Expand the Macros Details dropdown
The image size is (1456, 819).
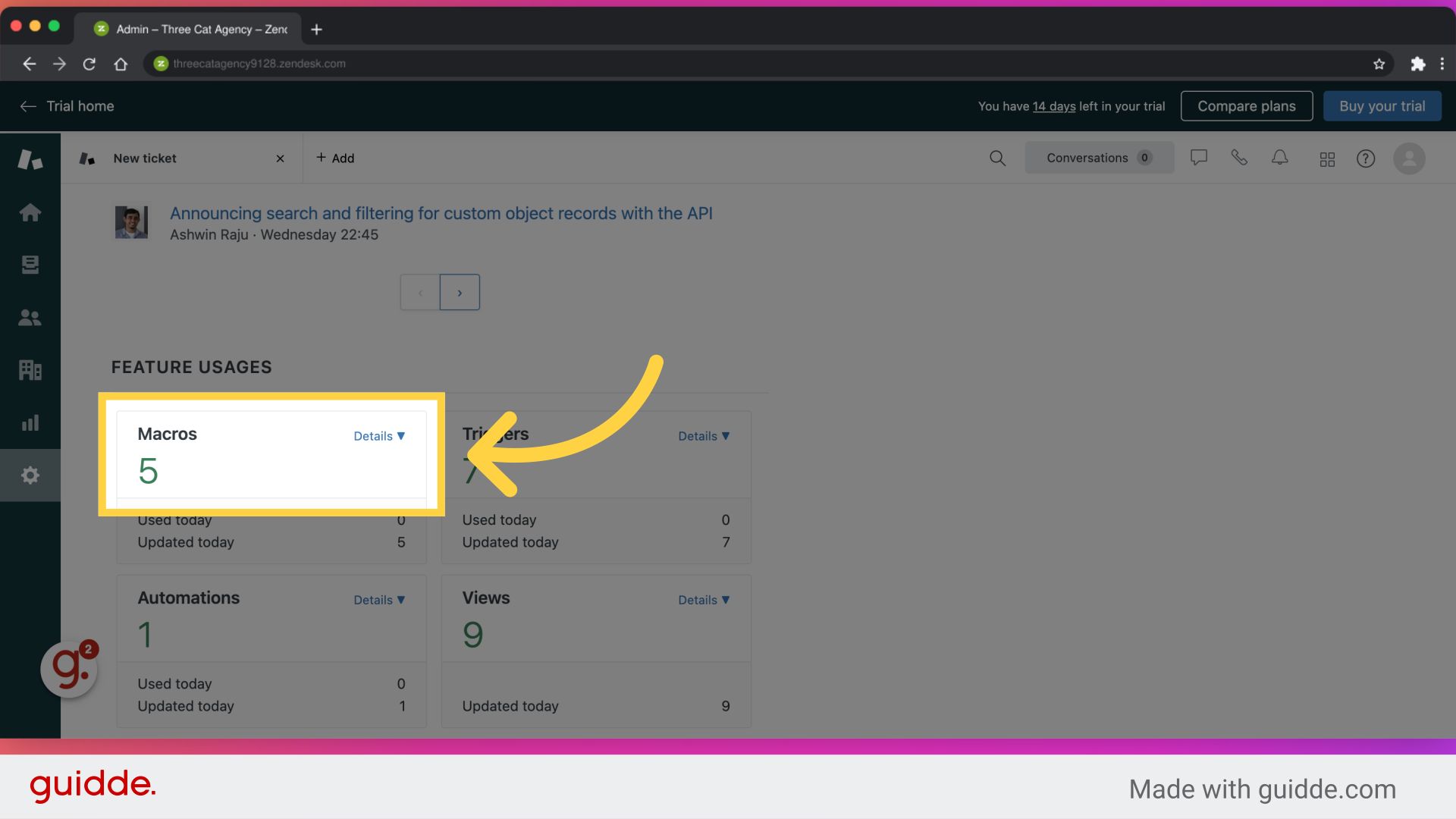[x=379, y=436]
